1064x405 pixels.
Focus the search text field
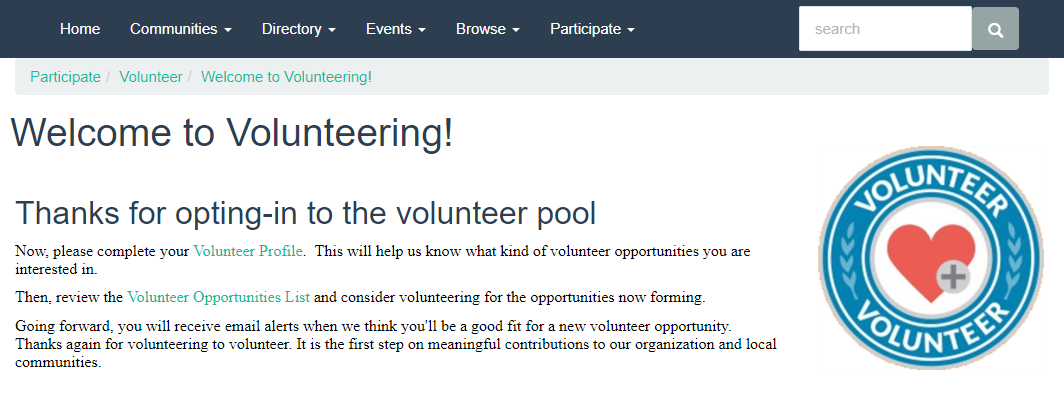coord(886,28)
